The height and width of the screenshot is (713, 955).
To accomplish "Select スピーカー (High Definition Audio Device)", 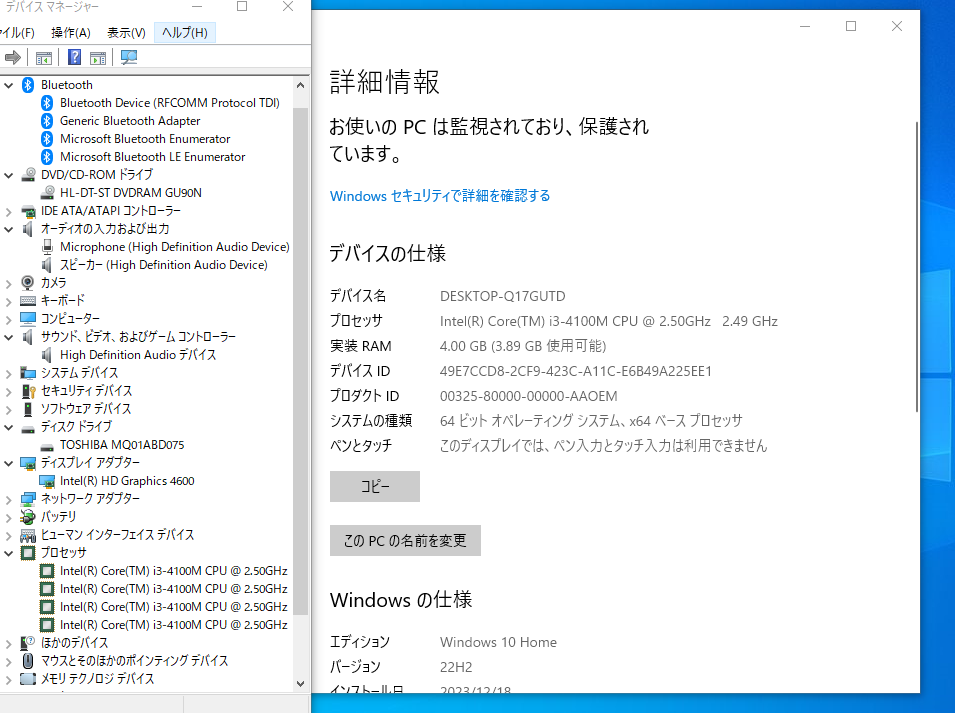I will click(x=163, y=265).
